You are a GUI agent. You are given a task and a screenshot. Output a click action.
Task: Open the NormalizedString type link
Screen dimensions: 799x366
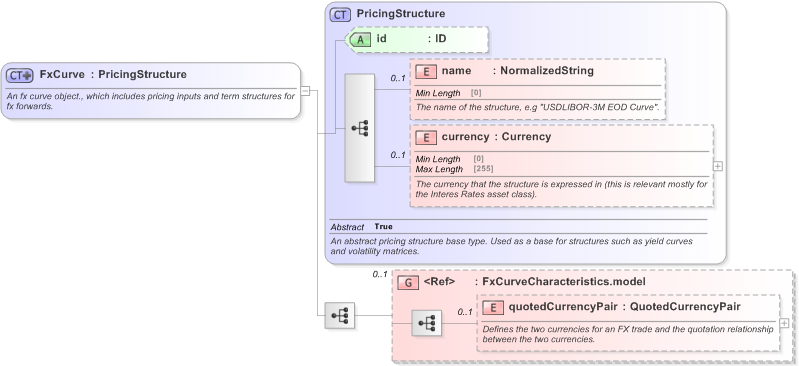tap(547, 71)
